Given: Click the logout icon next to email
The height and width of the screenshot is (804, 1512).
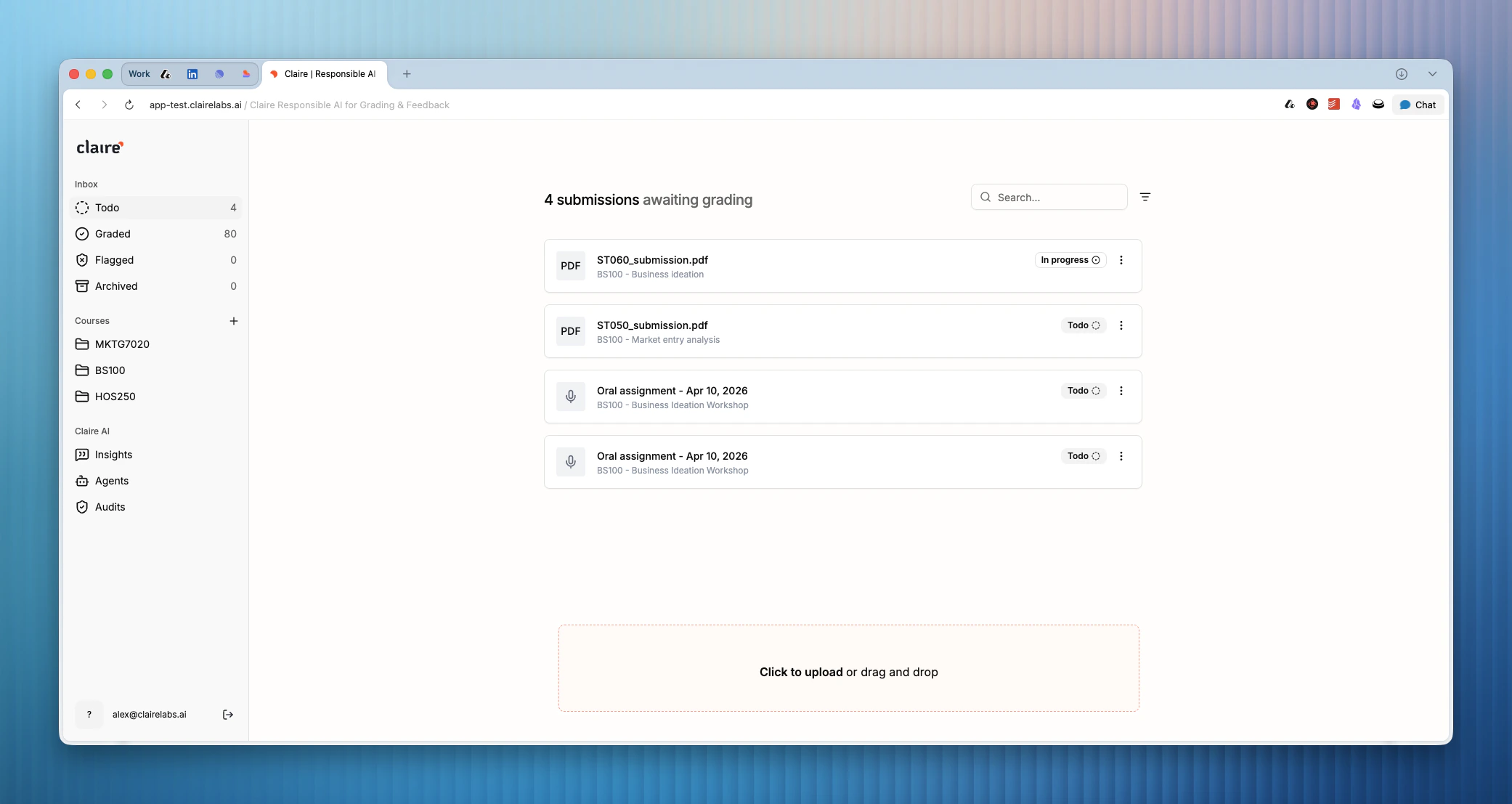Looking at the screenshot, I should click(227, 715).
